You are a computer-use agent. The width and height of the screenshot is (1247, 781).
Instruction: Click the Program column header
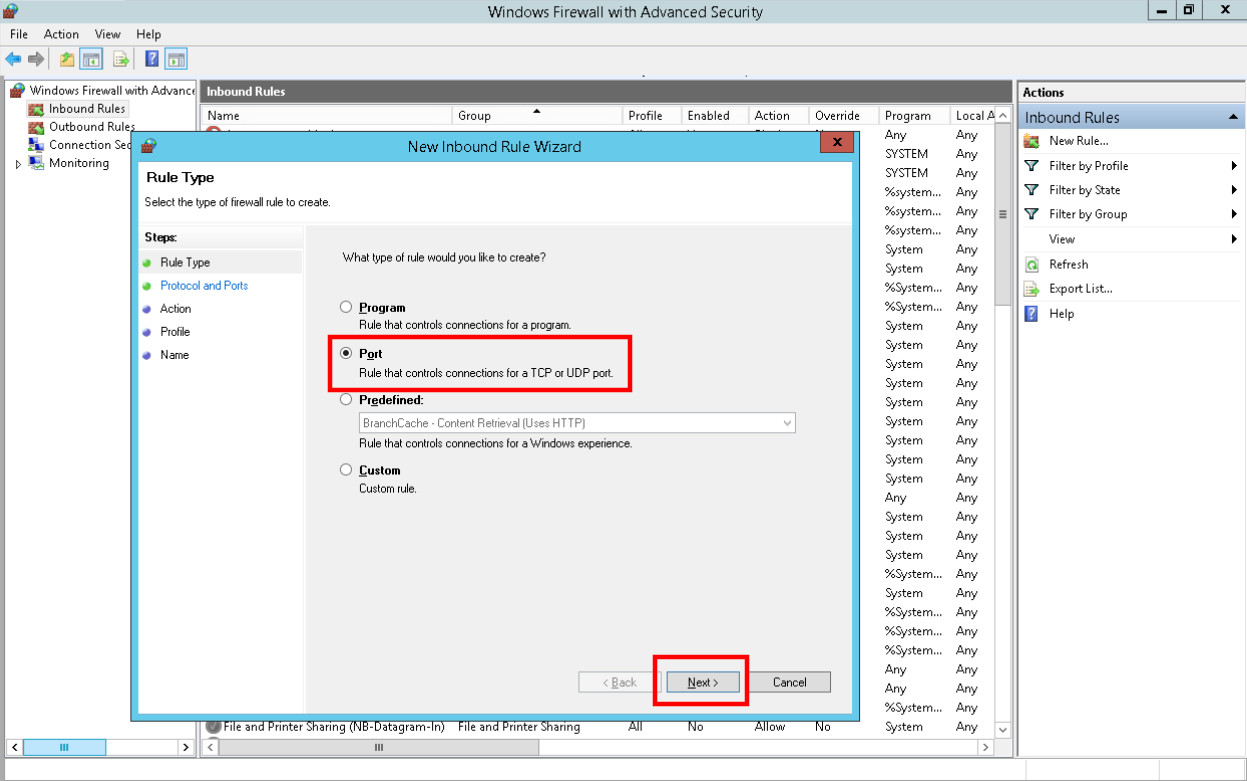click(915, 116)
